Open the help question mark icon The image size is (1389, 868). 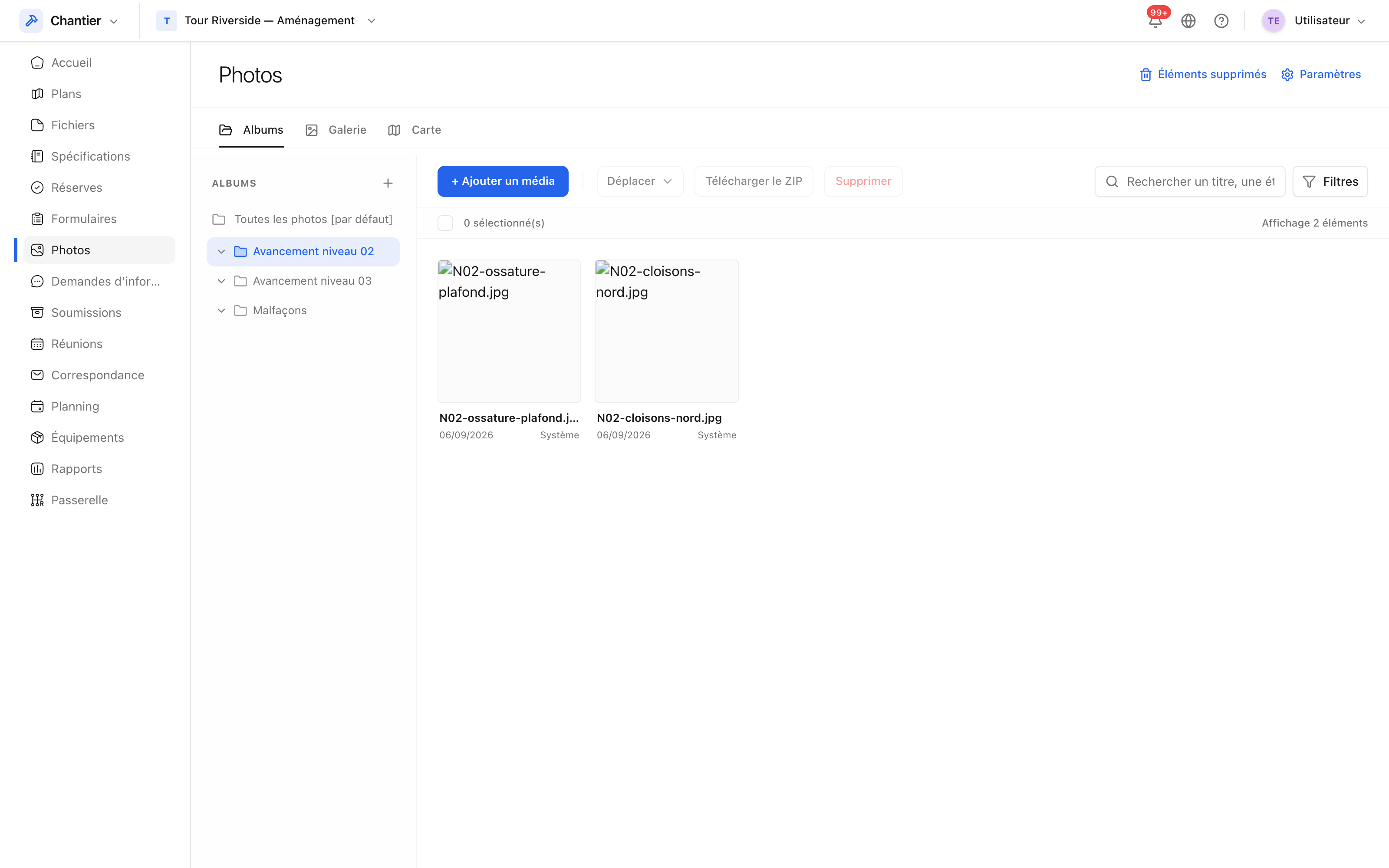pos(1221,21)
